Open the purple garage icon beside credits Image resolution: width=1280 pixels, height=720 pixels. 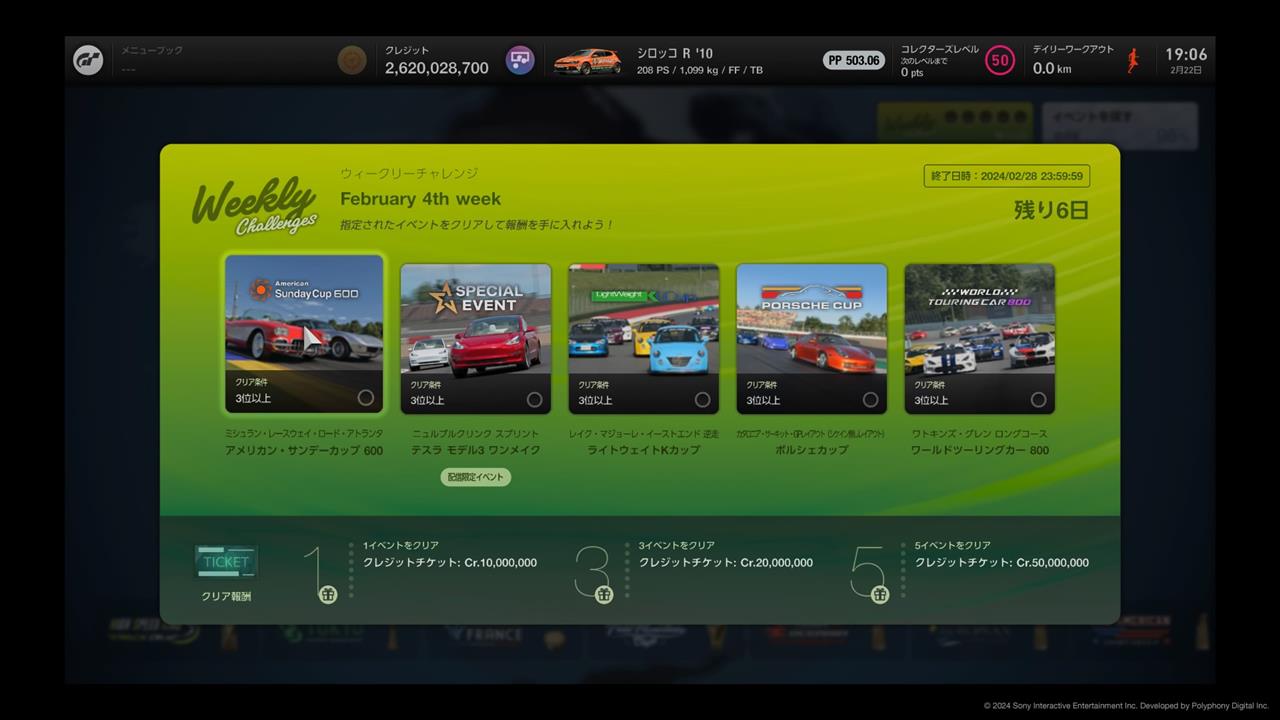pos(520,60)
